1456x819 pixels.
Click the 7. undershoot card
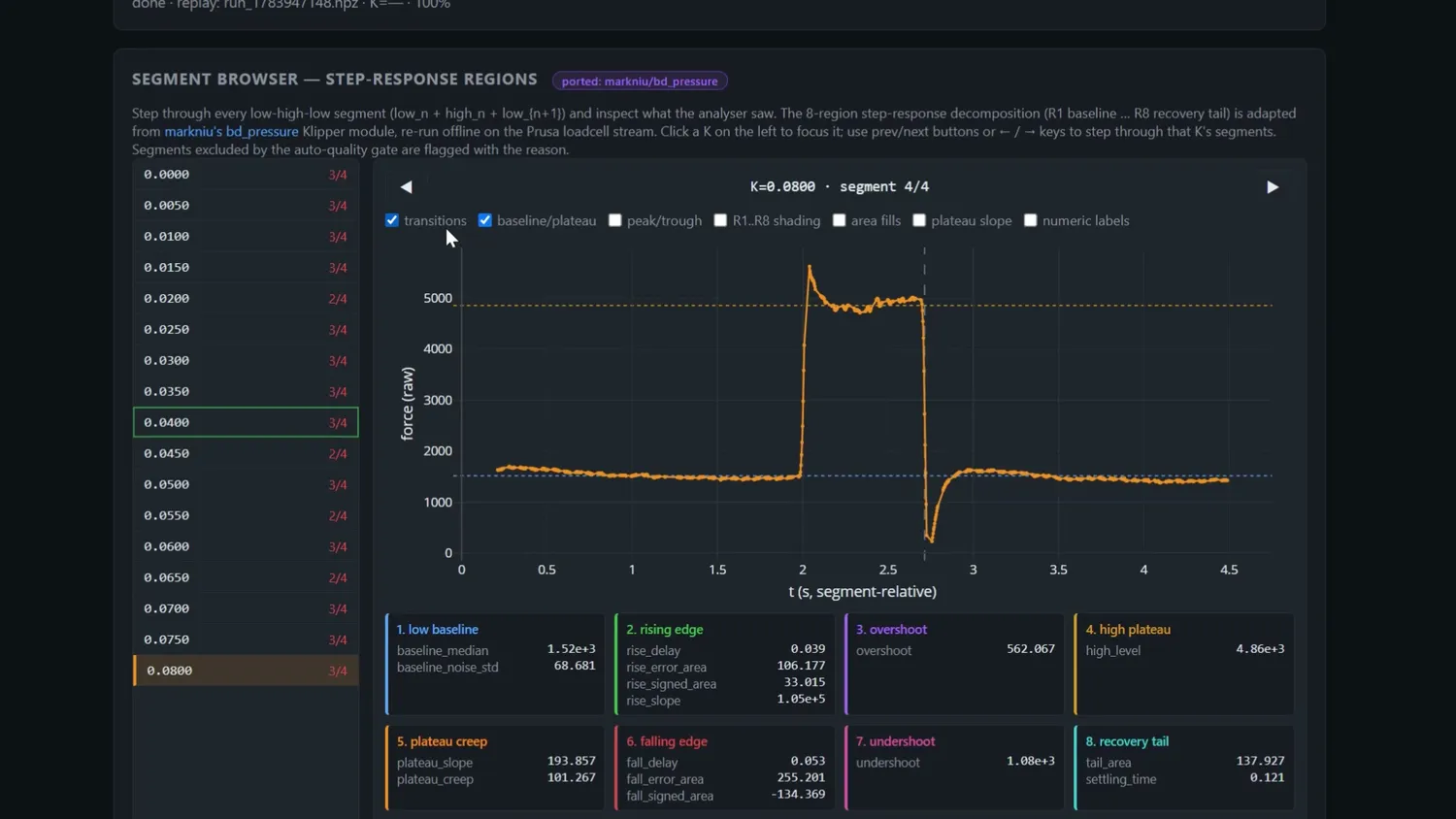[954, 768]
